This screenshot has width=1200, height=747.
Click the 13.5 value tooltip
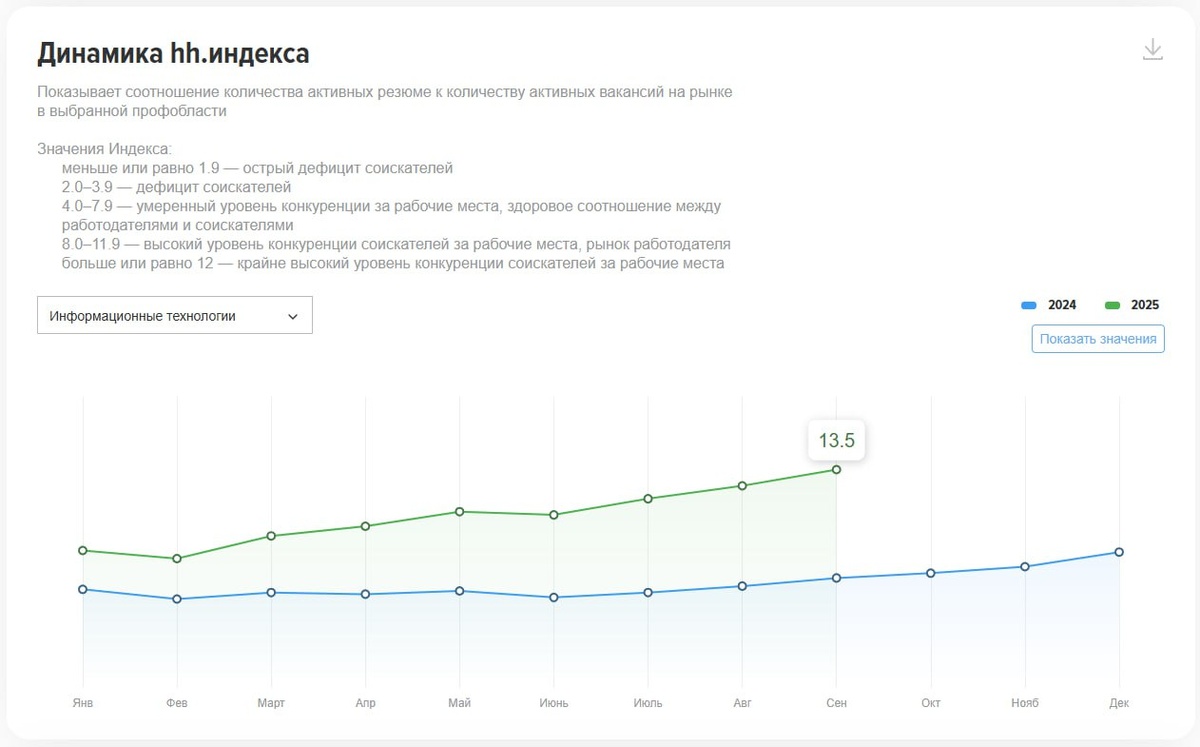tap(836, 440)
